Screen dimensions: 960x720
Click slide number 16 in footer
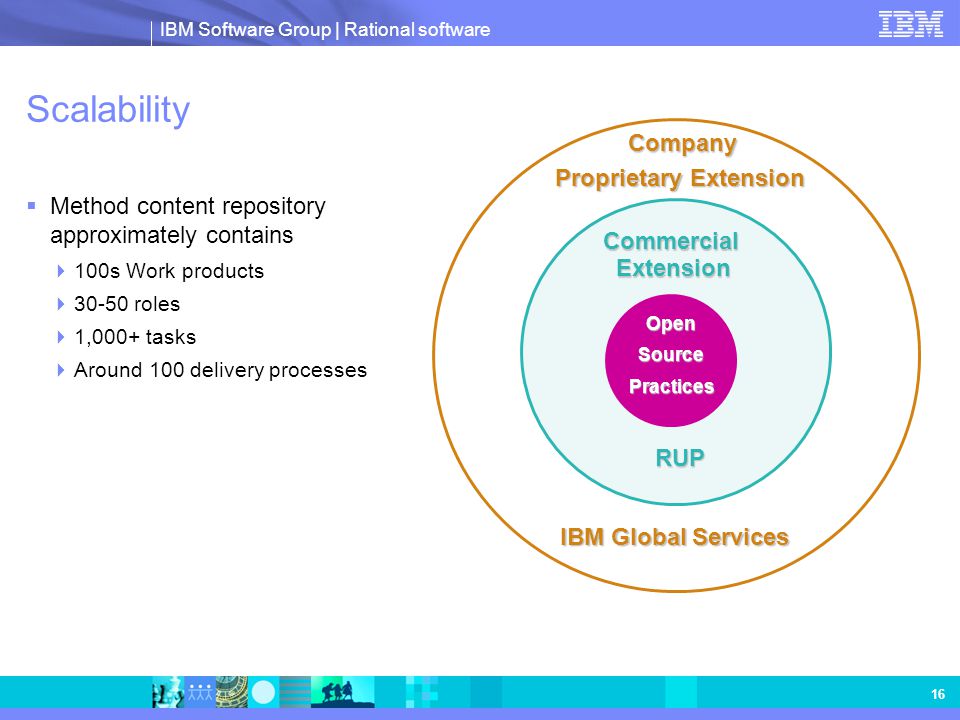coord(937,694)
